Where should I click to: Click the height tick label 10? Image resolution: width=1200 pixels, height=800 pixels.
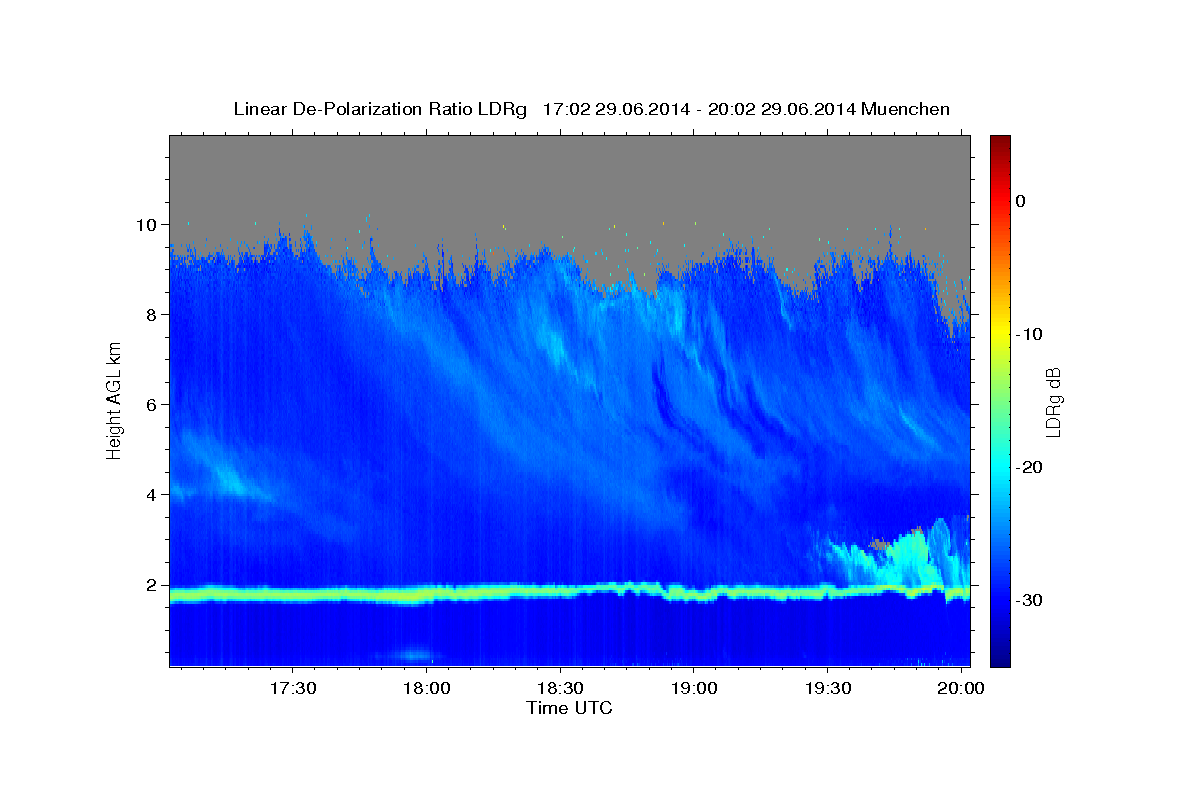[147, 224]
